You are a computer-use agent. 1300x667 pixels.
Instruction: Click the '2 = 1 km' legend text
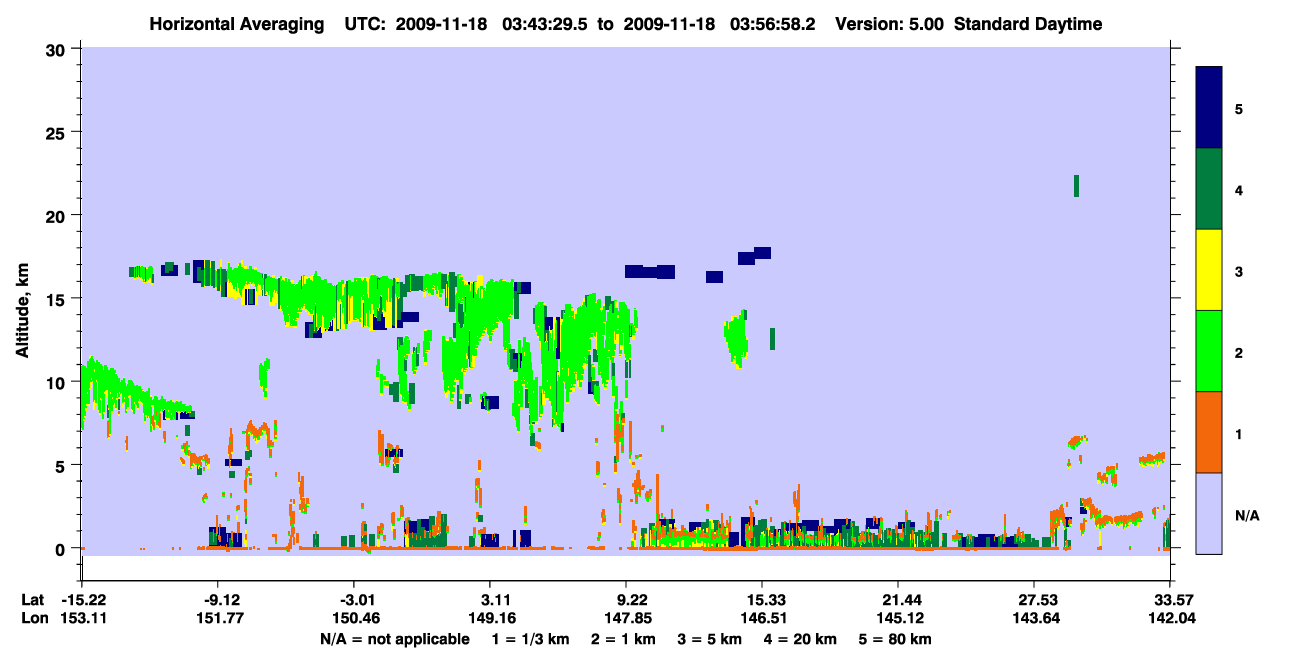pyautogui.click(x=622, y=639)
